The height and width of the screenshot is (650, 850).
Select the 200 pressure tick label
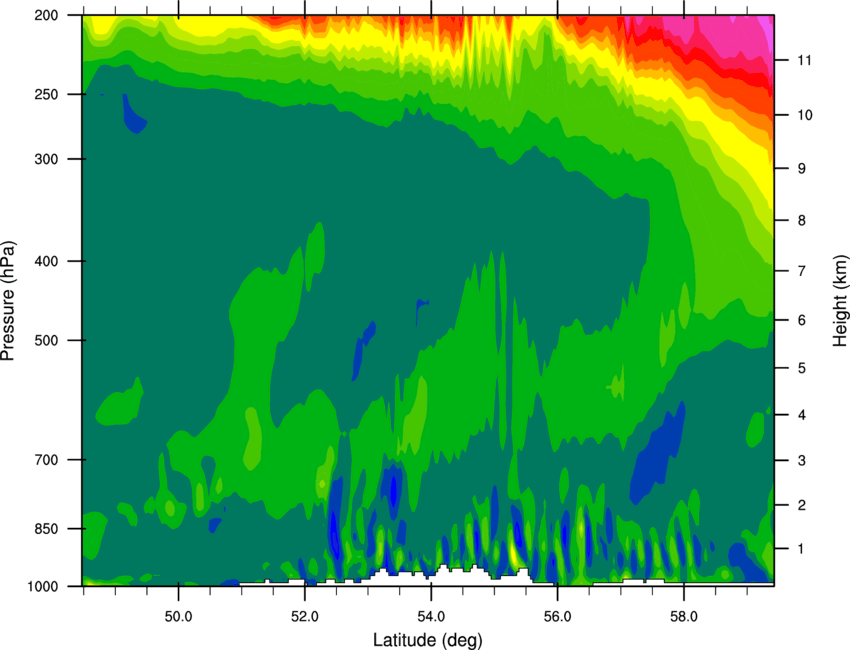(x=47, y=15)
